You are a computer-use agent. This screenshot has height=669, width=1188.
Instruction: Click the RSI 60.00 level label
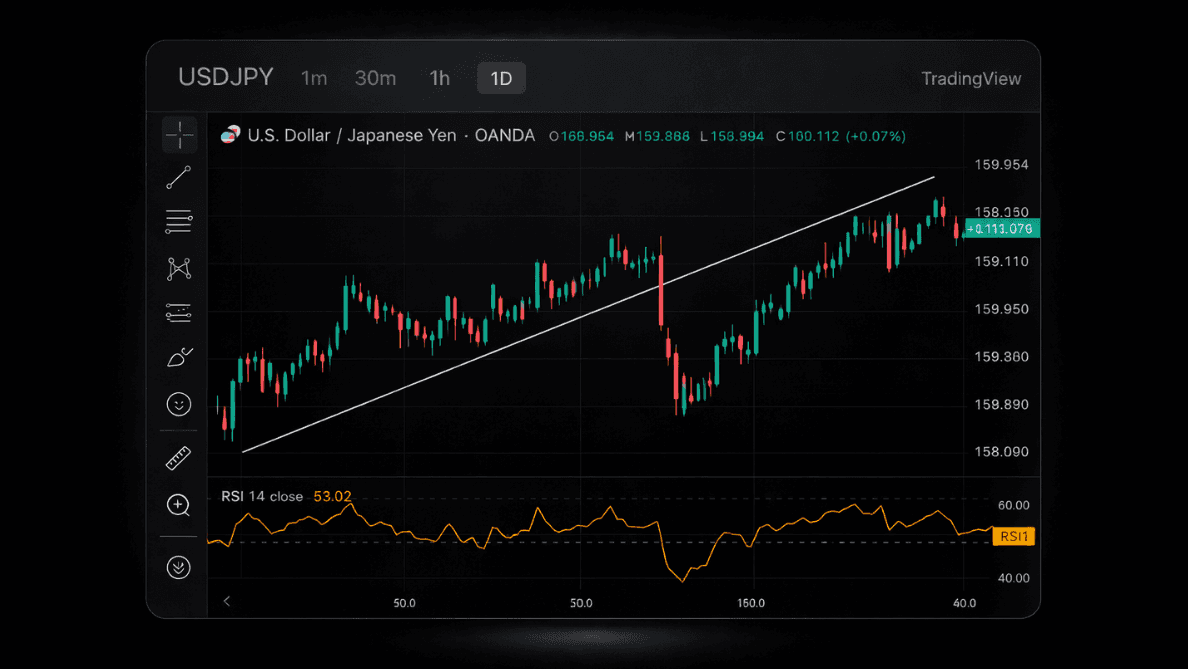tap(1014, 505)
